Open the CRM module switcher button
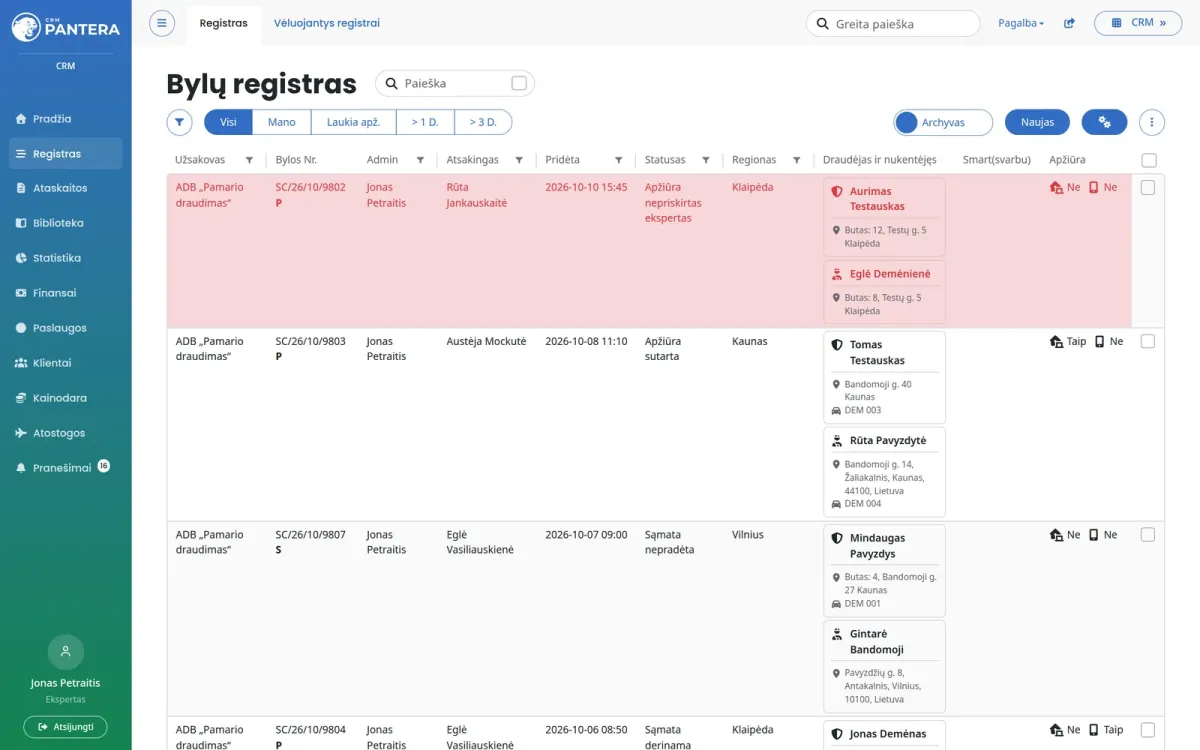Viewport: 1200px width, 750px height. [x=1138, y=23]
